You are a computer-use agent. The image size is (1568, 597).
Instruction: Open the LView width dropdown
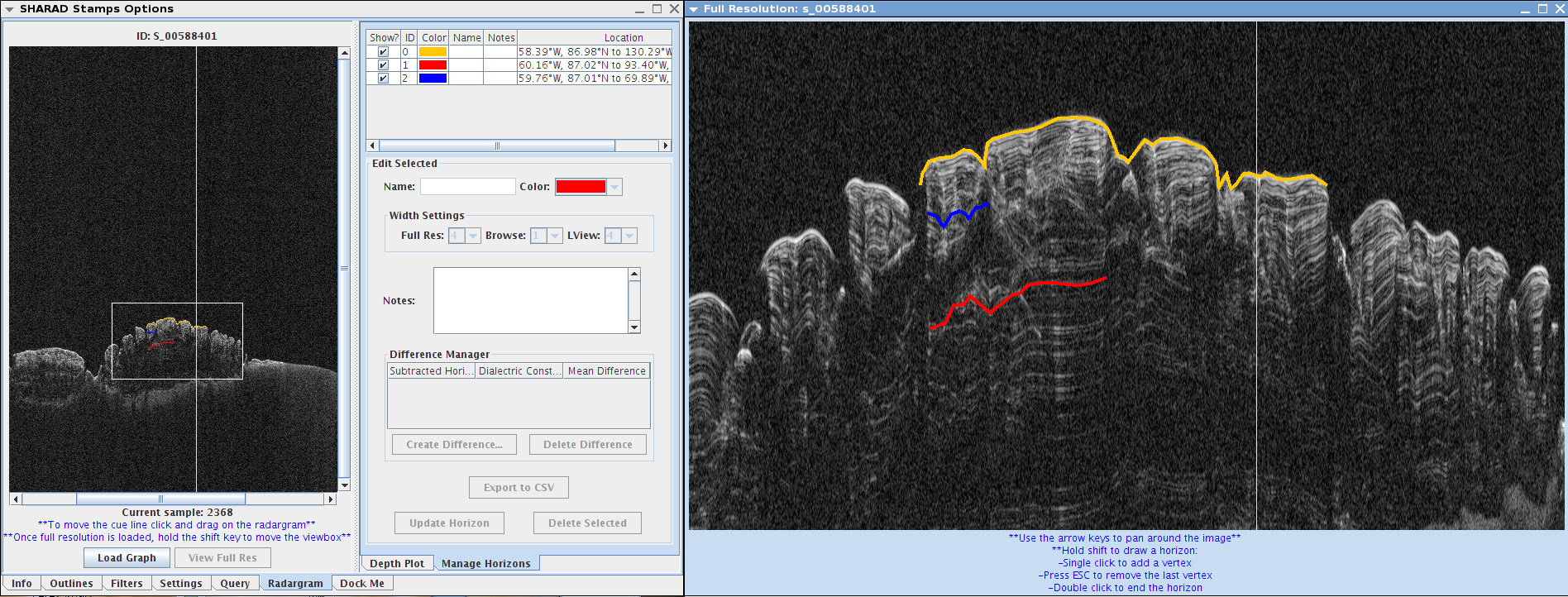tap(629, 236)
